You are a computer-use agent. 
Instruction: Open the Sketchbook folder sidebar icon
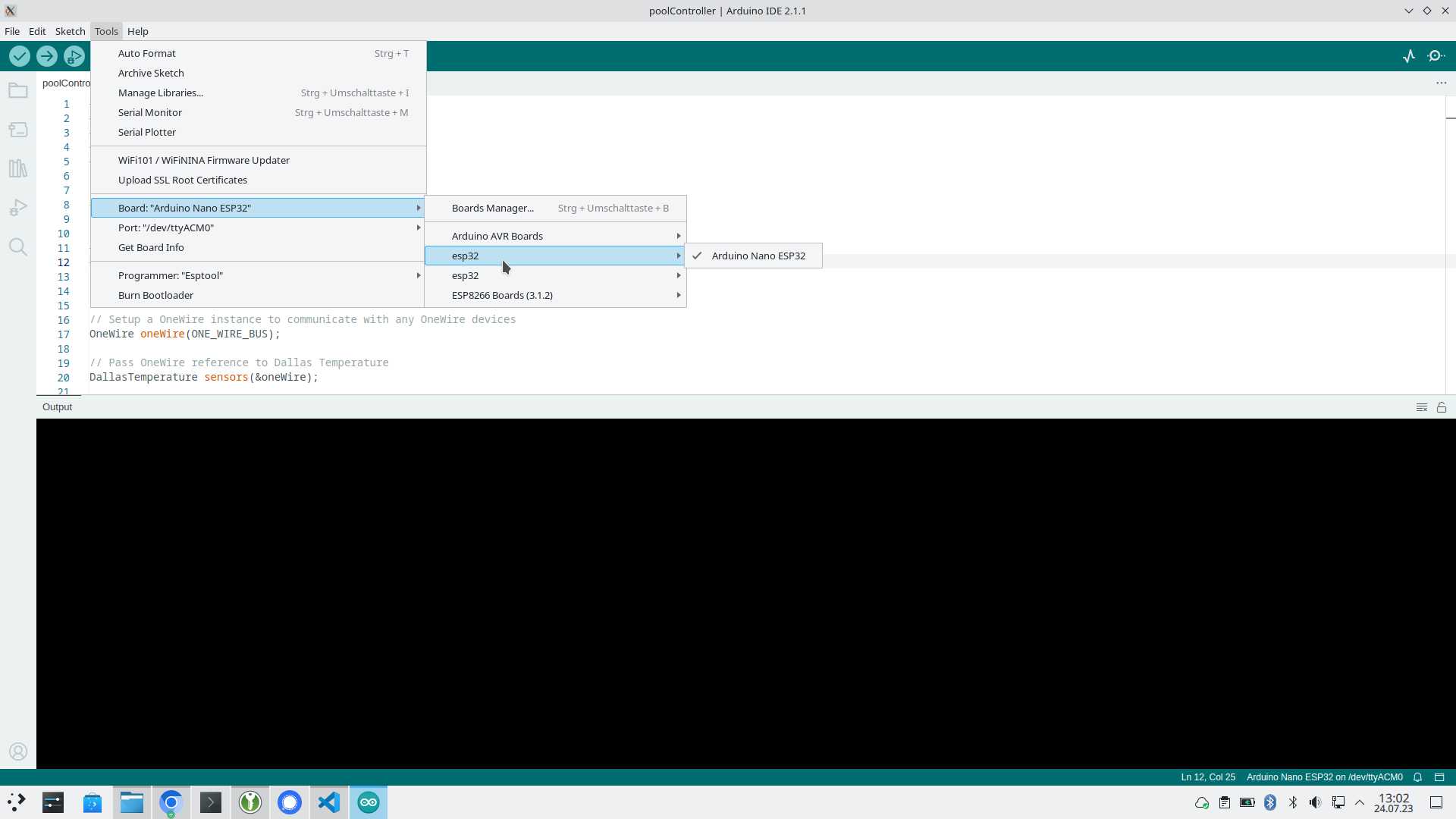pos(18,91)
